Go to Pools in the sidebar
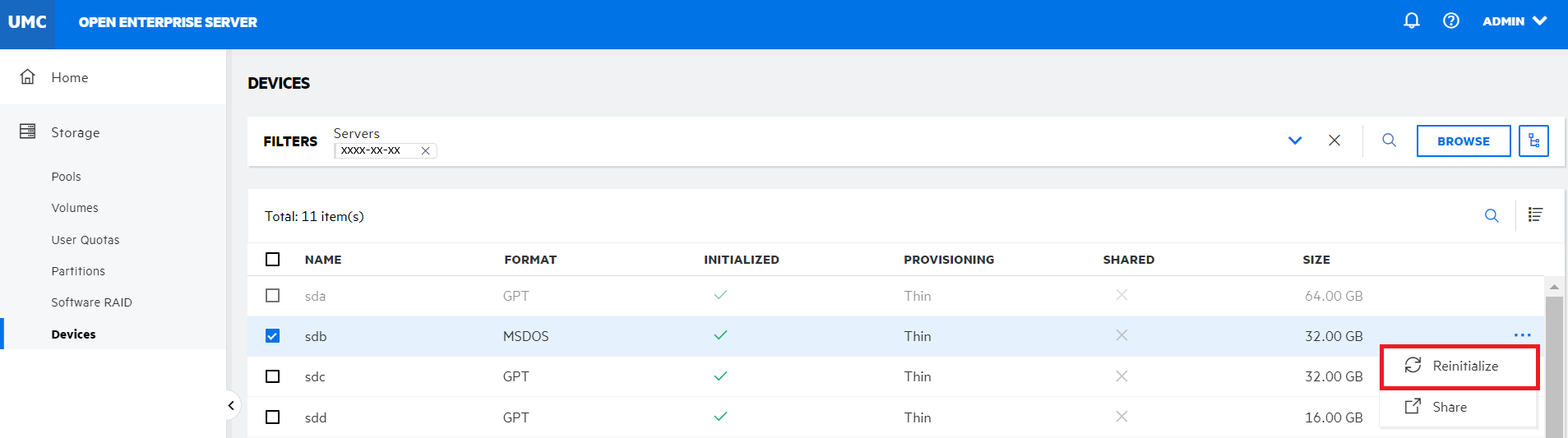The height and width of the screenshot is (438, 1568). (x=66, y=177)
